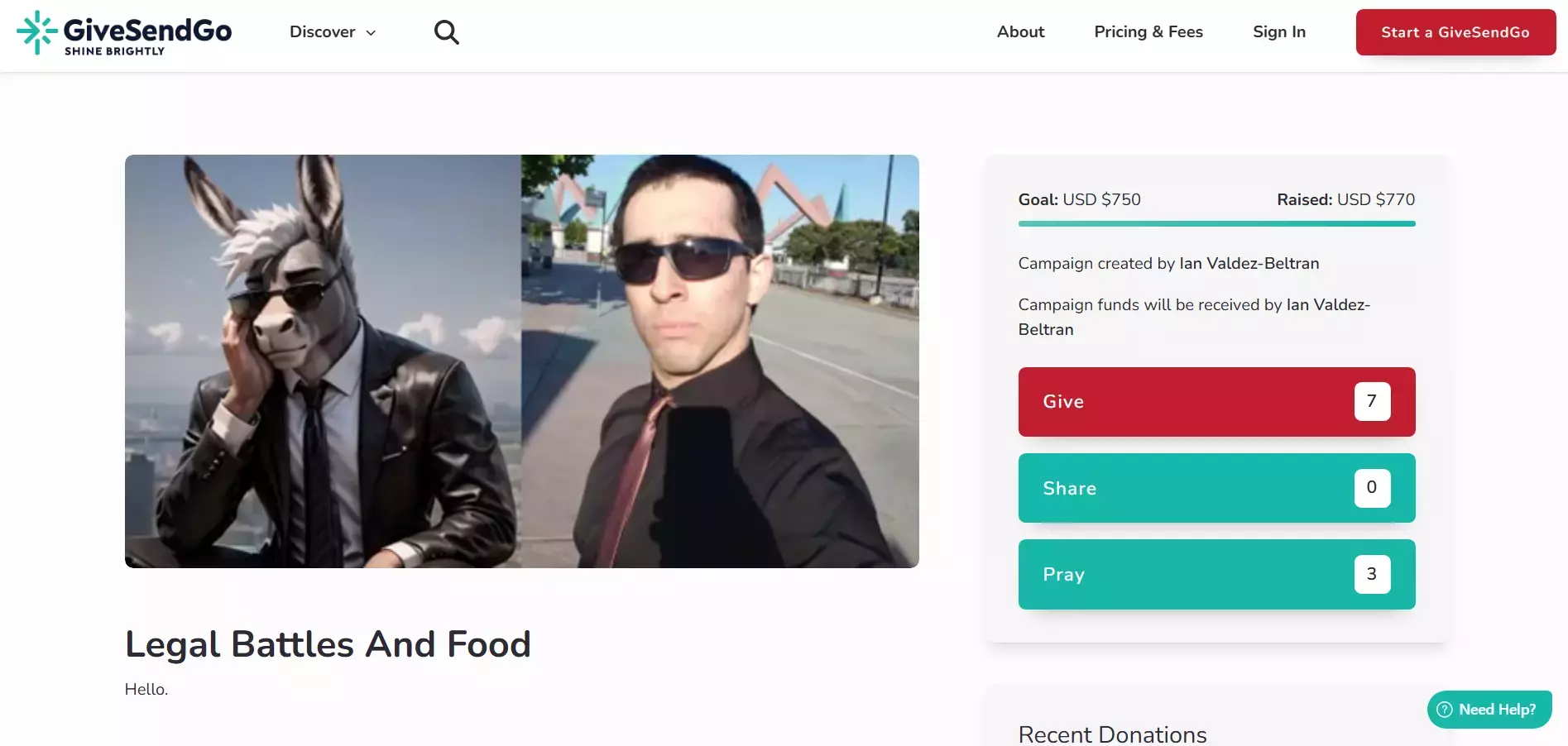Click Start a GiveSendGo button

click(x=1455, y=32)
